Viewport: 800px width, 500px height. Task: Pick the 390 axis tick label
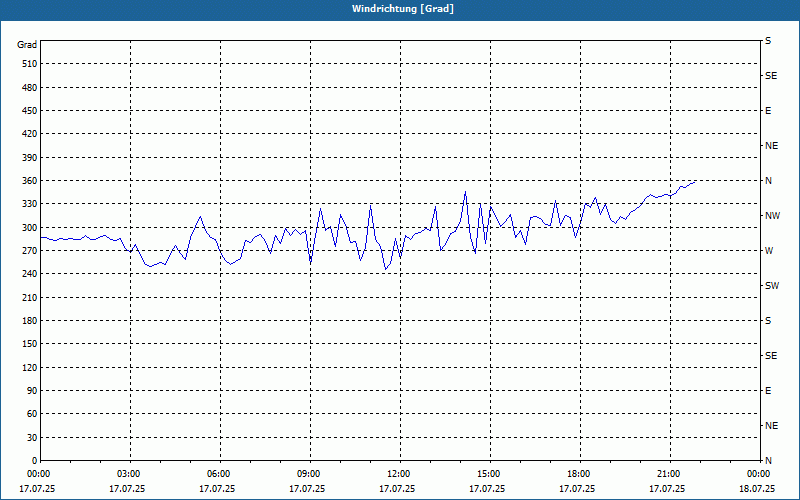[29, 158]
